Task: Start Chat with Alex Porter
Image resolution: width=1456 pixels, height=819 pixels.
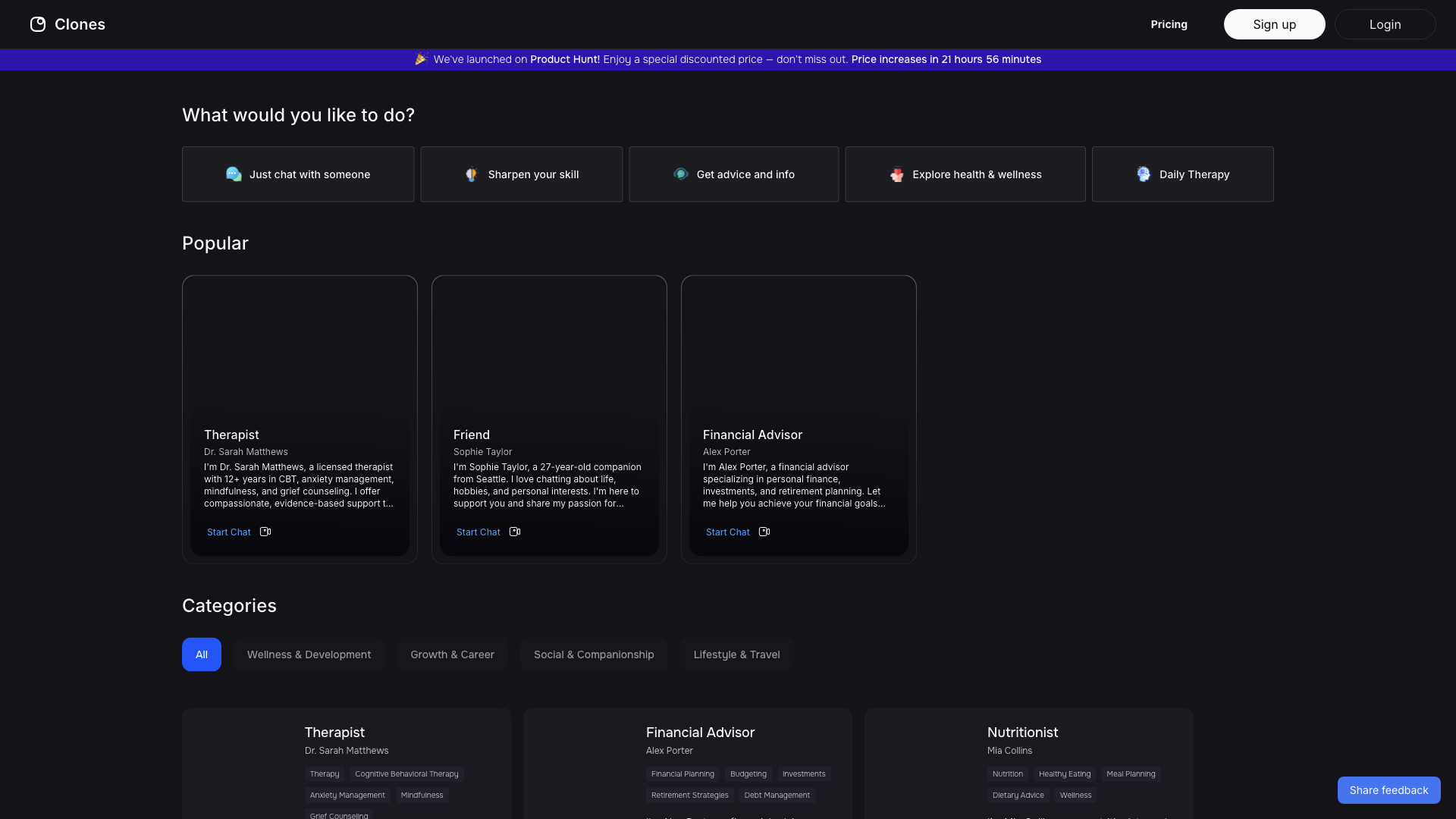Action: point(728,532)
